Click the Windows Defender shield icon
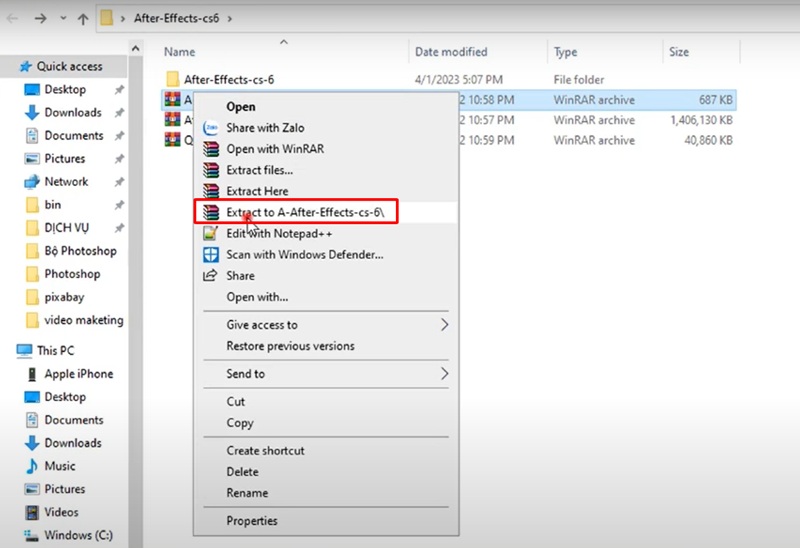Screen dimensions: 800x548 (211, 254)
